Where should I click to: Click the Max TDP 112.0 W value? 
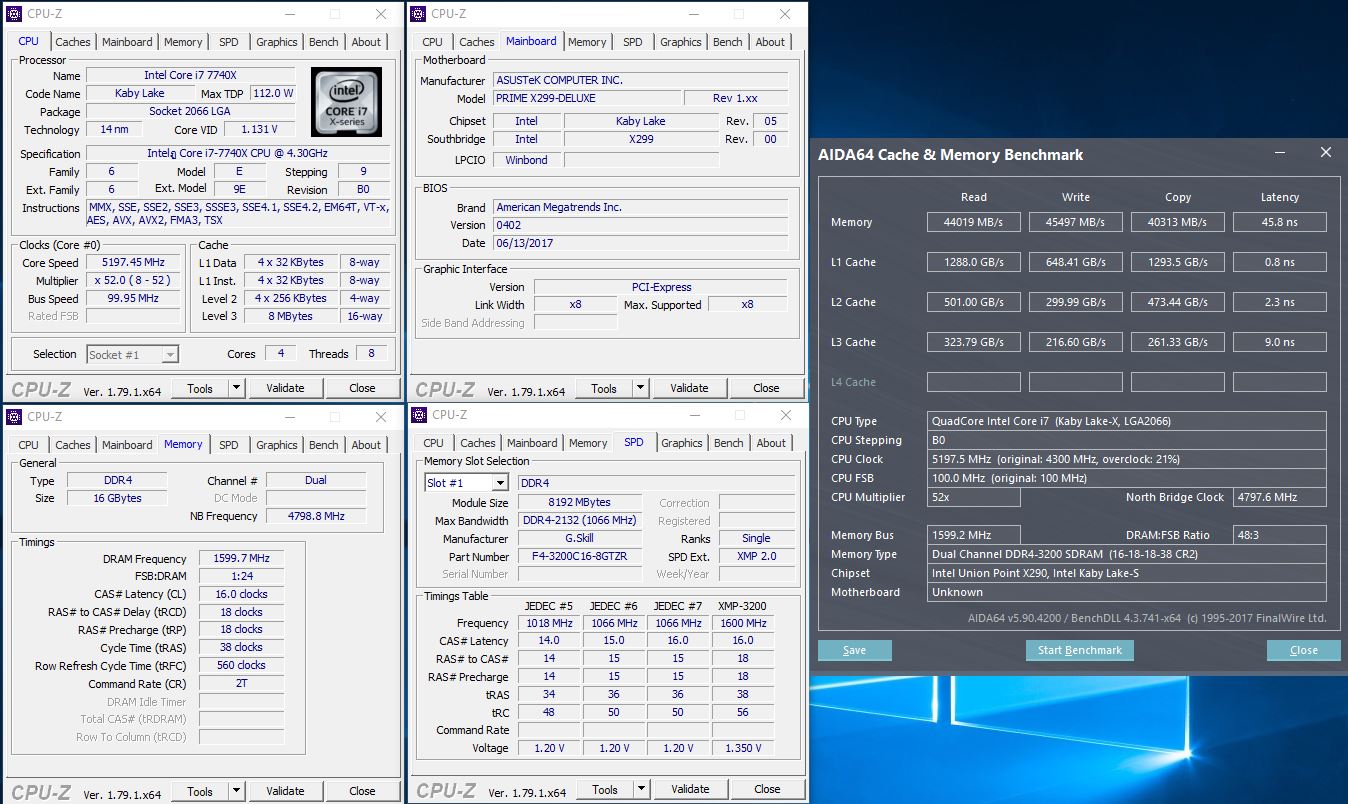tap(273, 93)
